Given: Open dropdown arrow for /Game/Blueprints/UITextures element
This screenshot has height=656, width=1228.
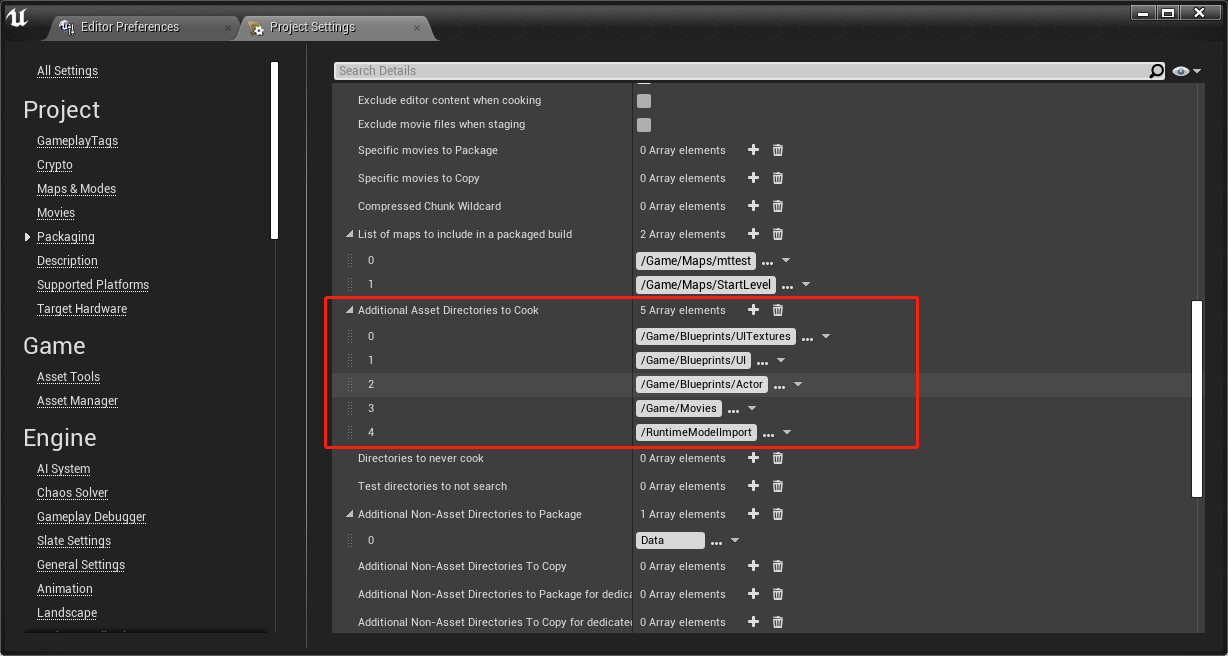Looking at the screenshot, I should pos(826,337).
